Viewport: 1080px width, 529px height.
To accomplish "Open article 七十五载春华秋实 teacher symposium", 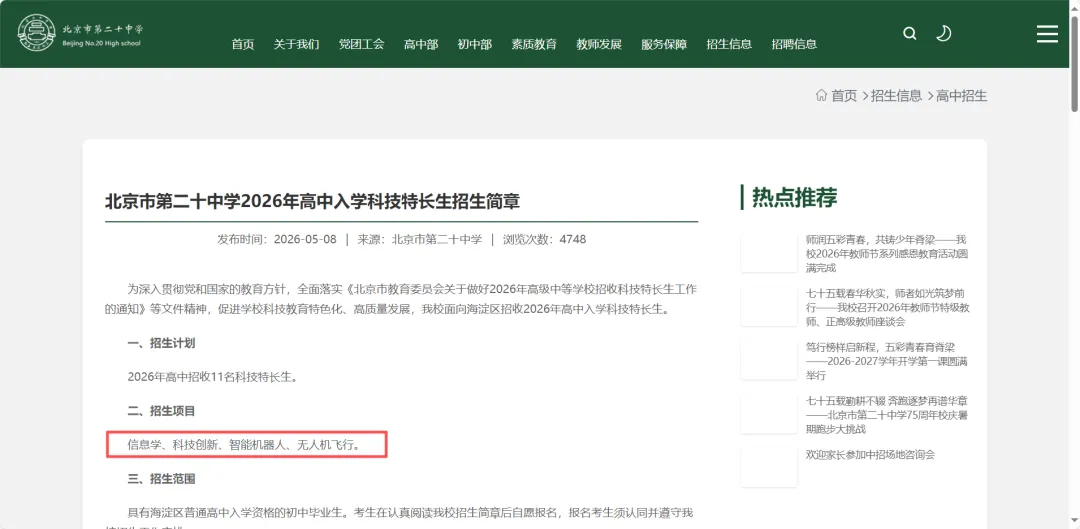I will point(887,307).
